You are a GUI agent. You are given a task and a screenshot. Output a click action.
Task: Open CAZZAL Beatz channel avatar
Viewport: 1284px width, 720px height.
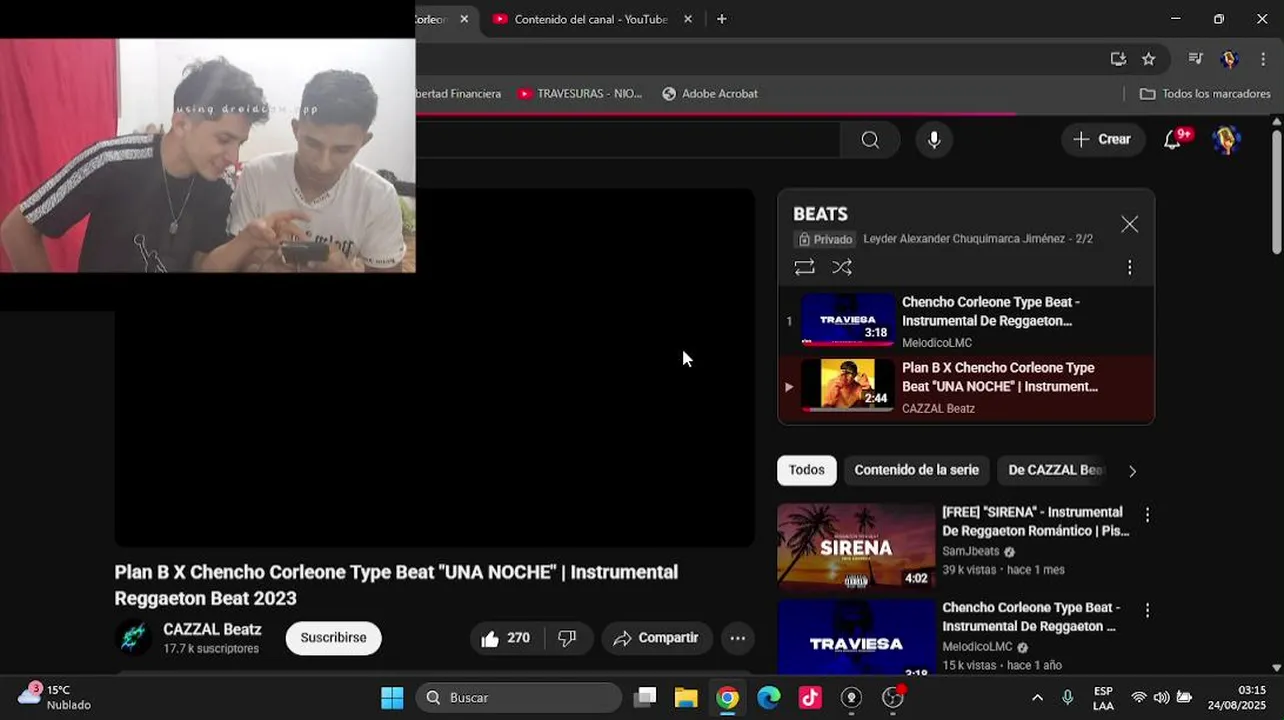tap(133, 637)
